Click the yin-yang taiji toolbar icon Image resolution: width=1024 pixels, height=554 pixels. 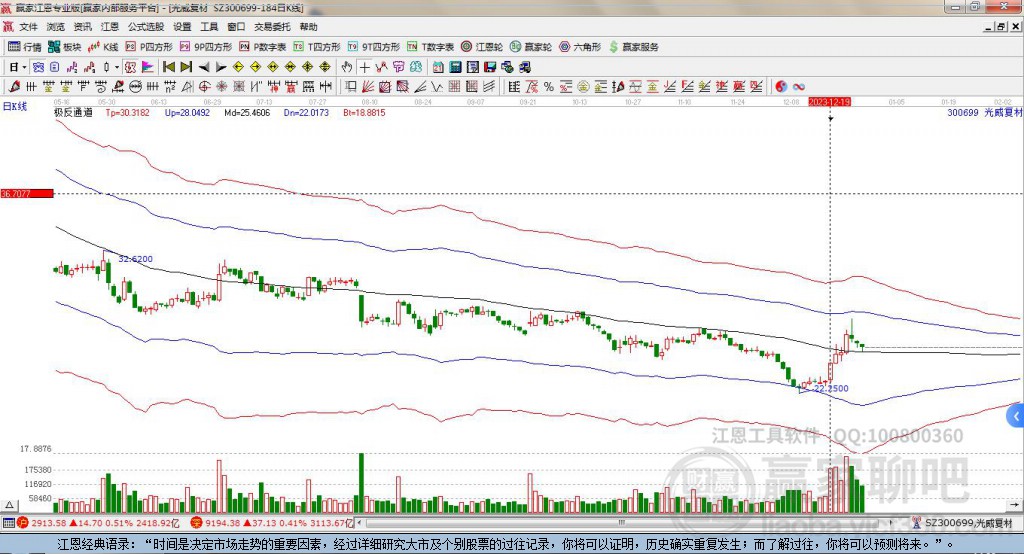[782, 85]
